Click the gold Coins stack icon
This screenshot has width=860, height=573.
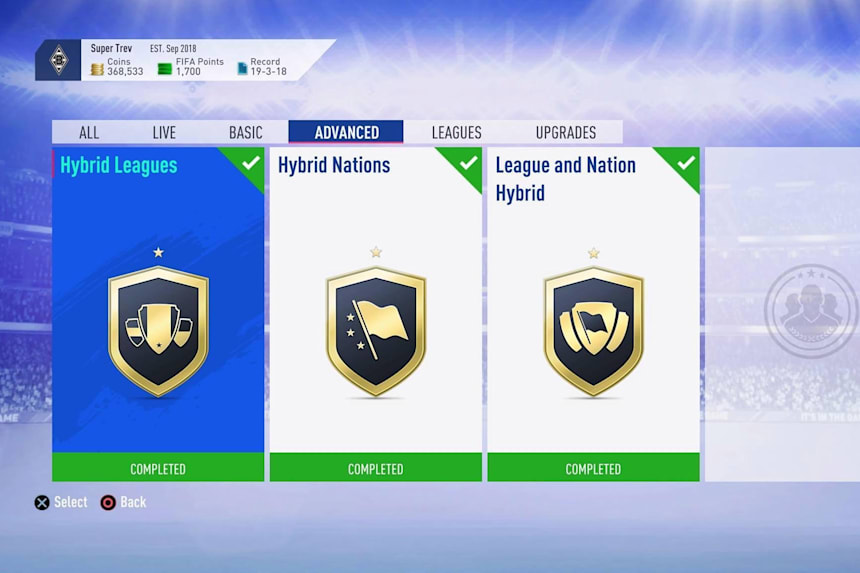[97, 70]
